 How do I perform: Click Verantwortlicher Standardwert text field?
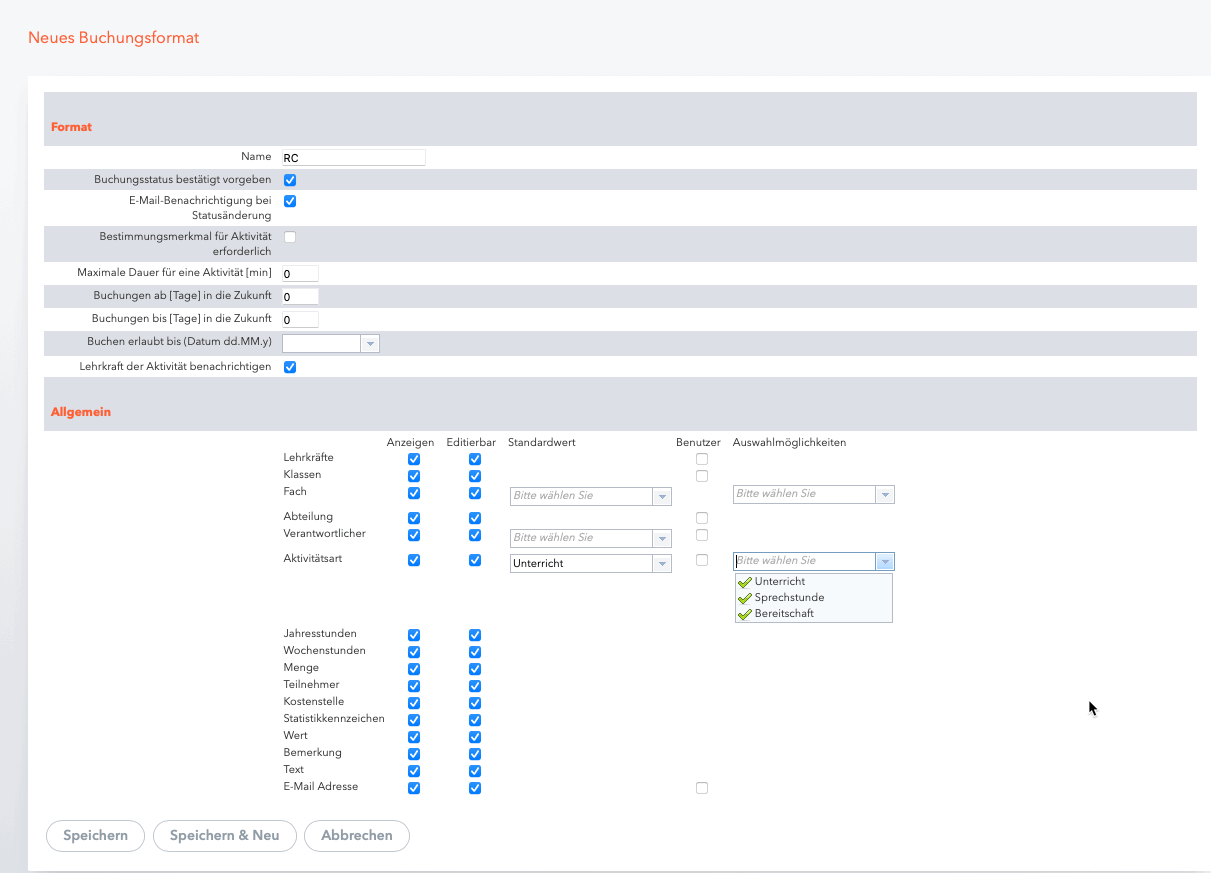pyautogui.click(x=581, y=538)
